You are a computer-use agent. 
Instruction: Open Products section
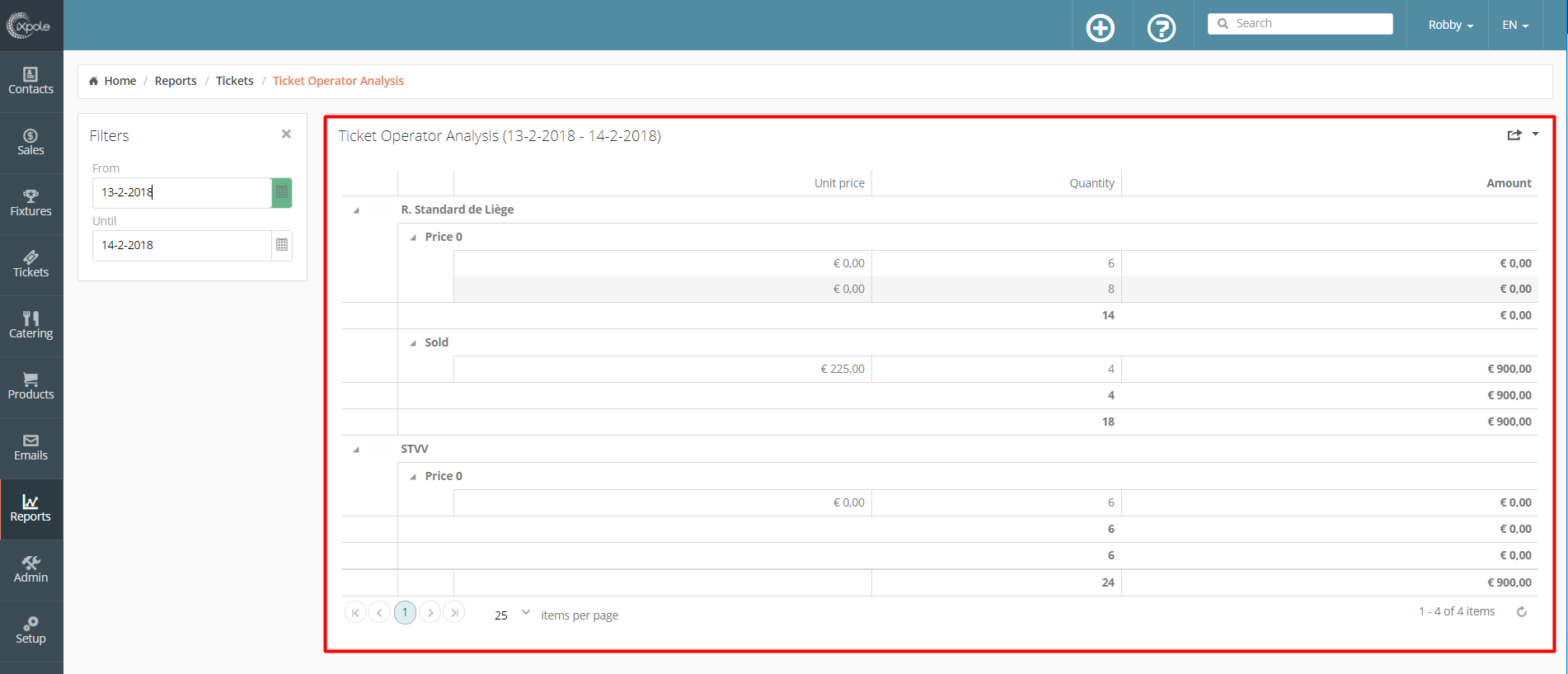(x=31, y=387)
